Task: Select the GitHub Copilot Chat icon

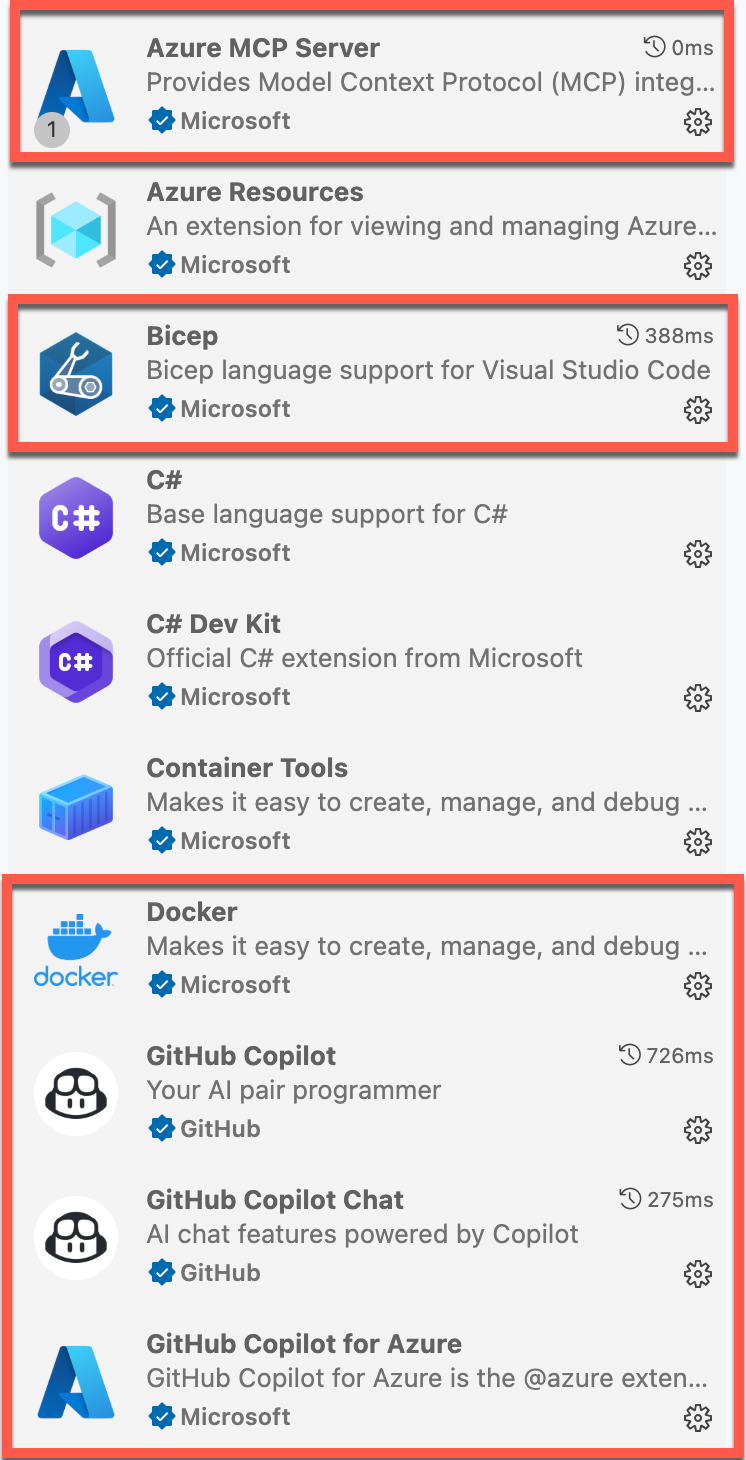Action: point(75,1238)
